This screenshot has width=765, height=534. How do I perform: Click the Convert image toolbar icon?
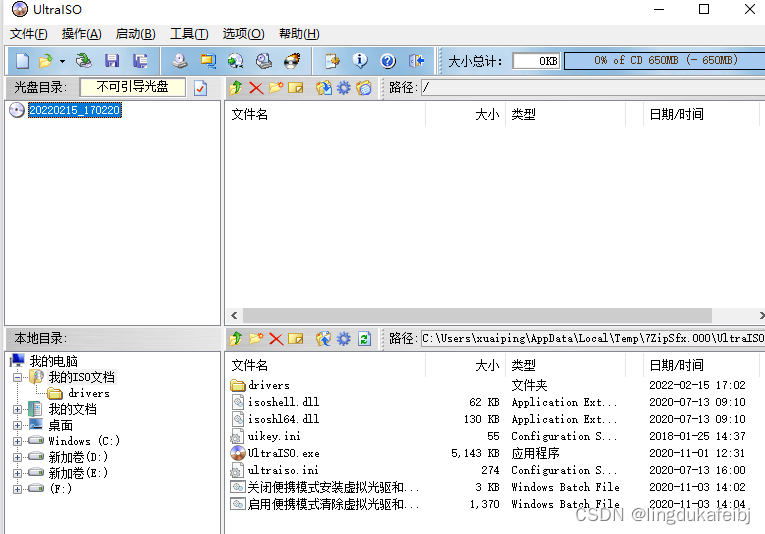coord(236,61)
